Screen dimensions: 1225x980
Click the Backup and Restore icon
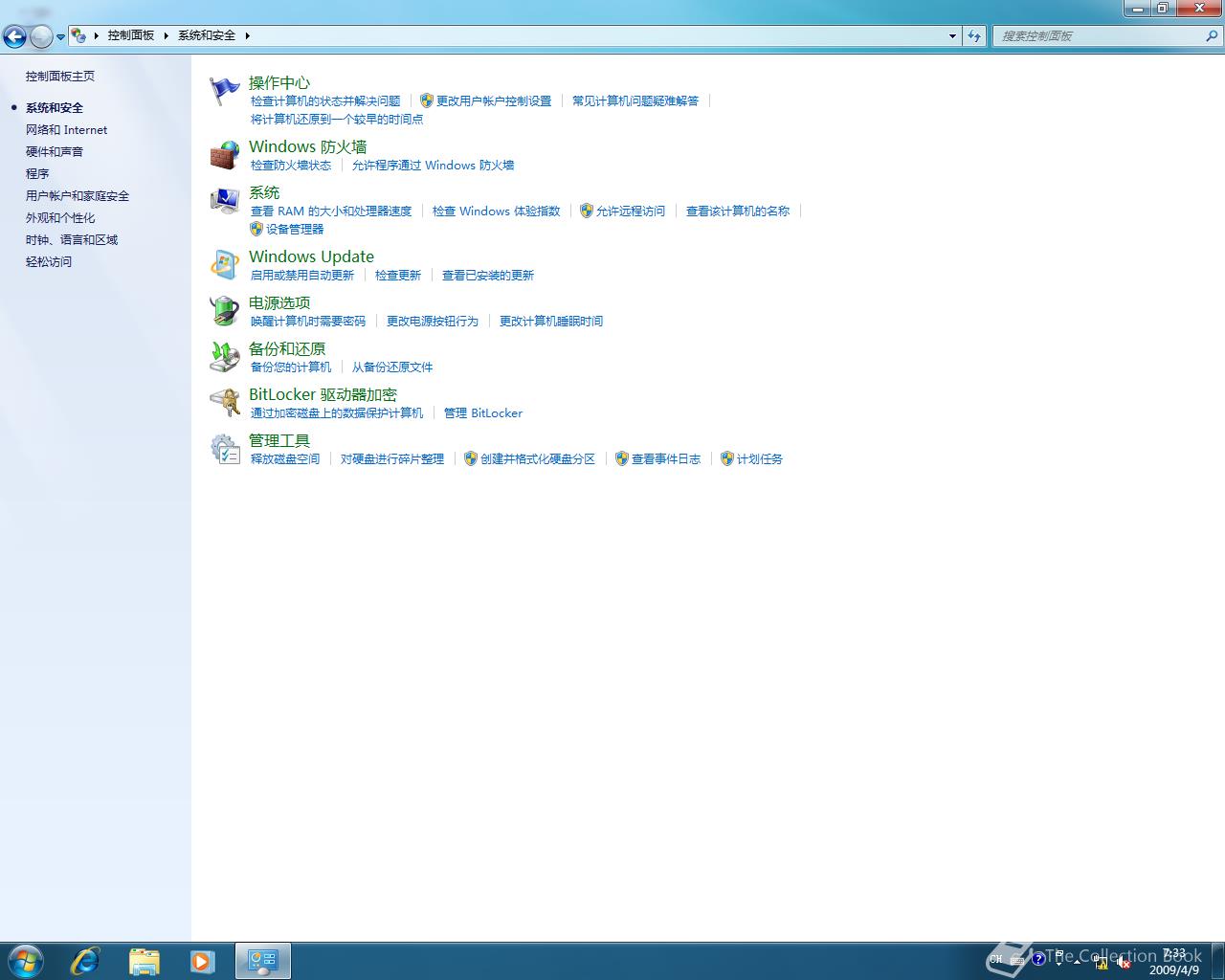[x=225, y=357]
